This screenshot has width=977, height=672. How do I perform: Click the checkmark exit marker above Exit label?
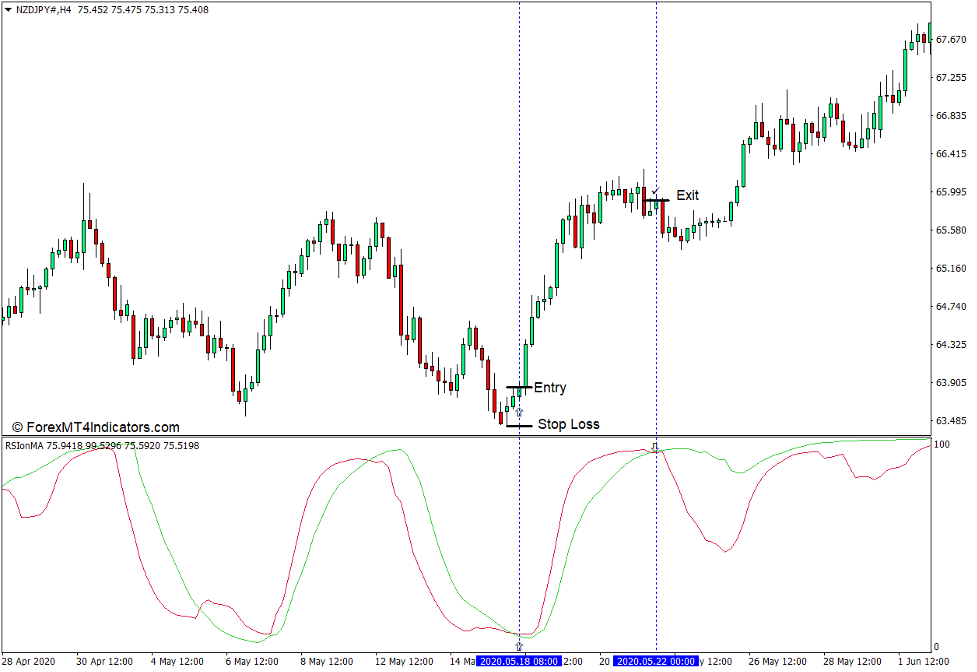point(654,191)
